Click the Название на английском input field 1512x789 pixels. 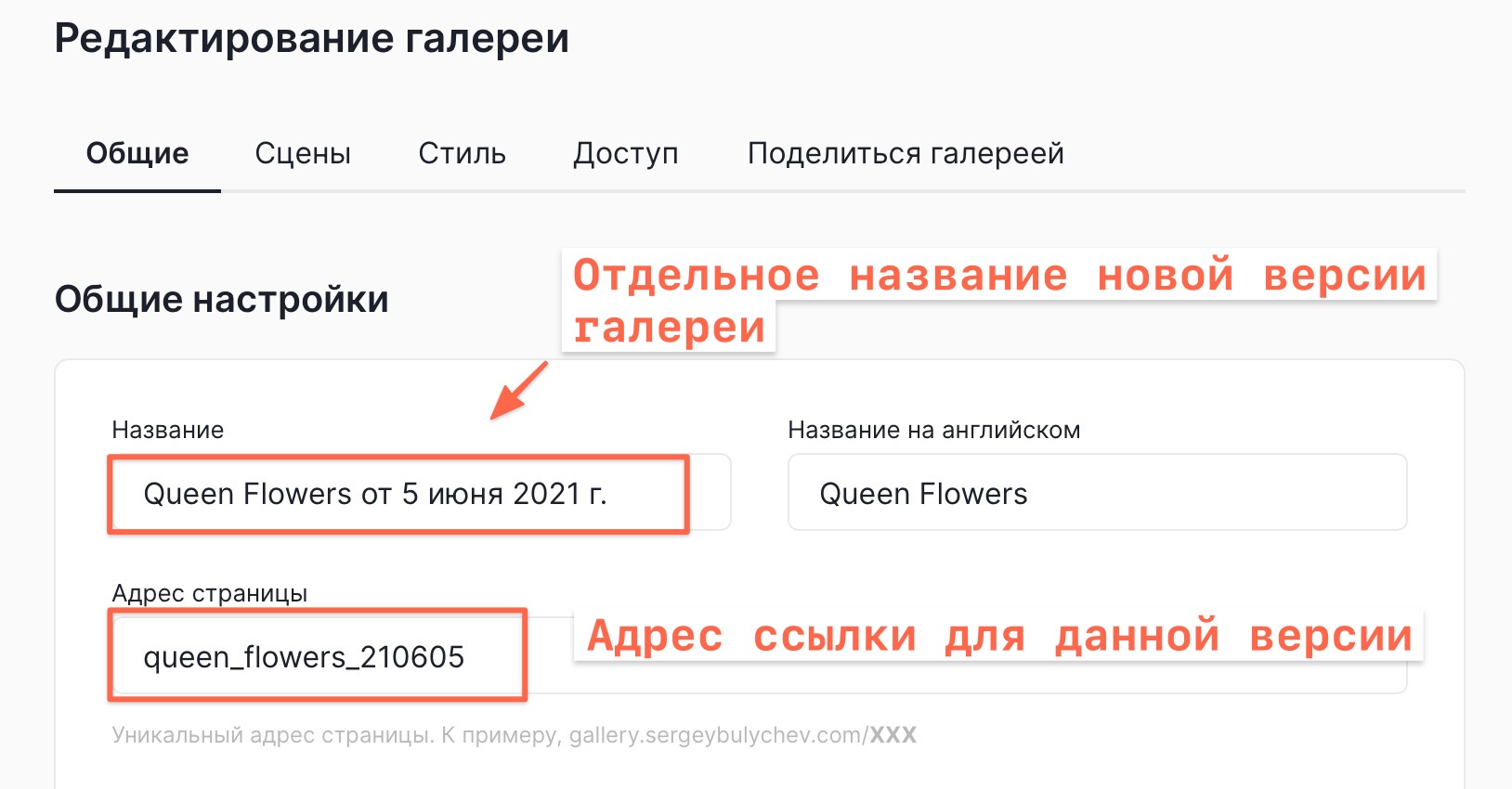[x=1096, y=493]
